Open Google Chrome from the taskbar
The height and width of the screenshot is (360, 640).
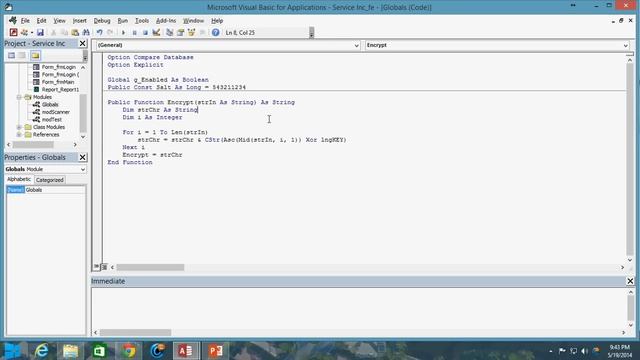(129, 351)
